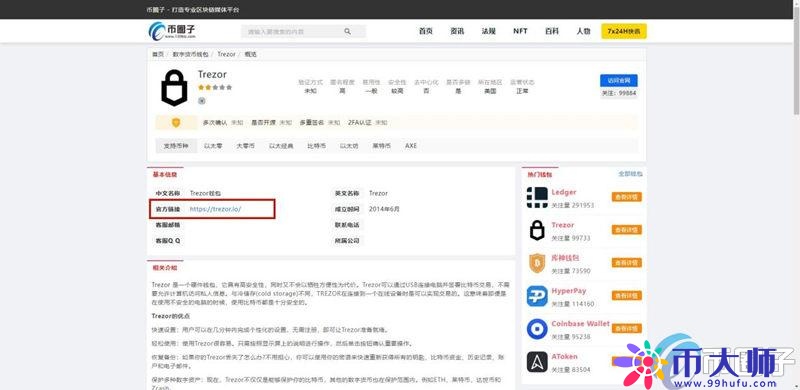Click 查看详情 button for Trezor
The height and width of the screenshot is (390, 800).
(x=627, y=230)
